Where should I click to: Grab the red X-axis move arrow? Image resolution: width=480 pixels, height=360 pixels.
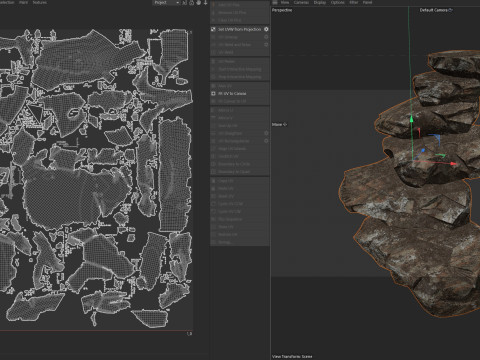tap(453, 163)
